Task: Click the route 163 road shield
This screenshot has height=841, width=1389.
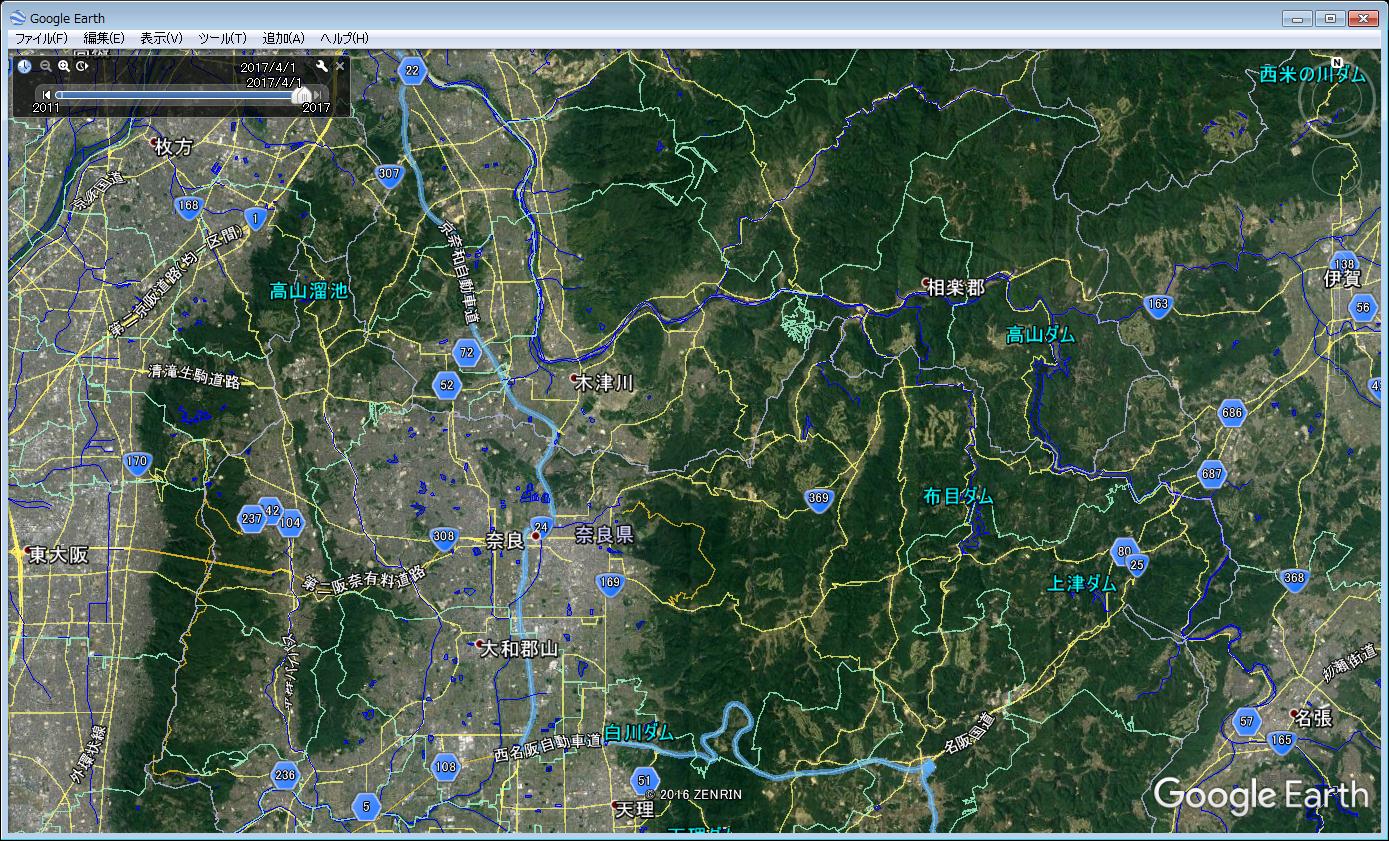Action: click(1158, 304)
